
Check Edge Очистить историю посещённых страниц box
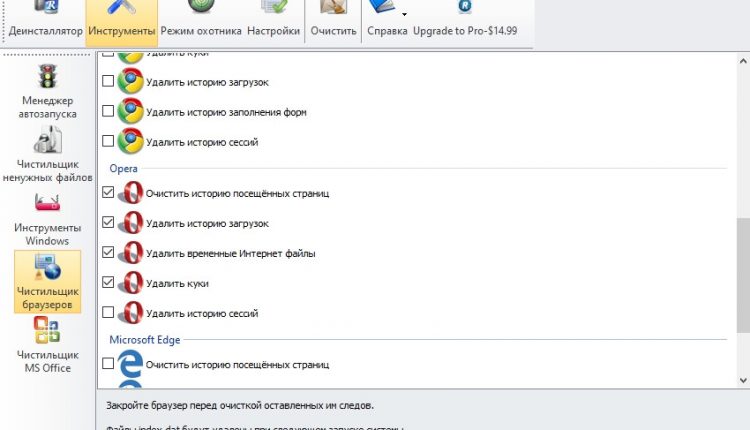108,364
